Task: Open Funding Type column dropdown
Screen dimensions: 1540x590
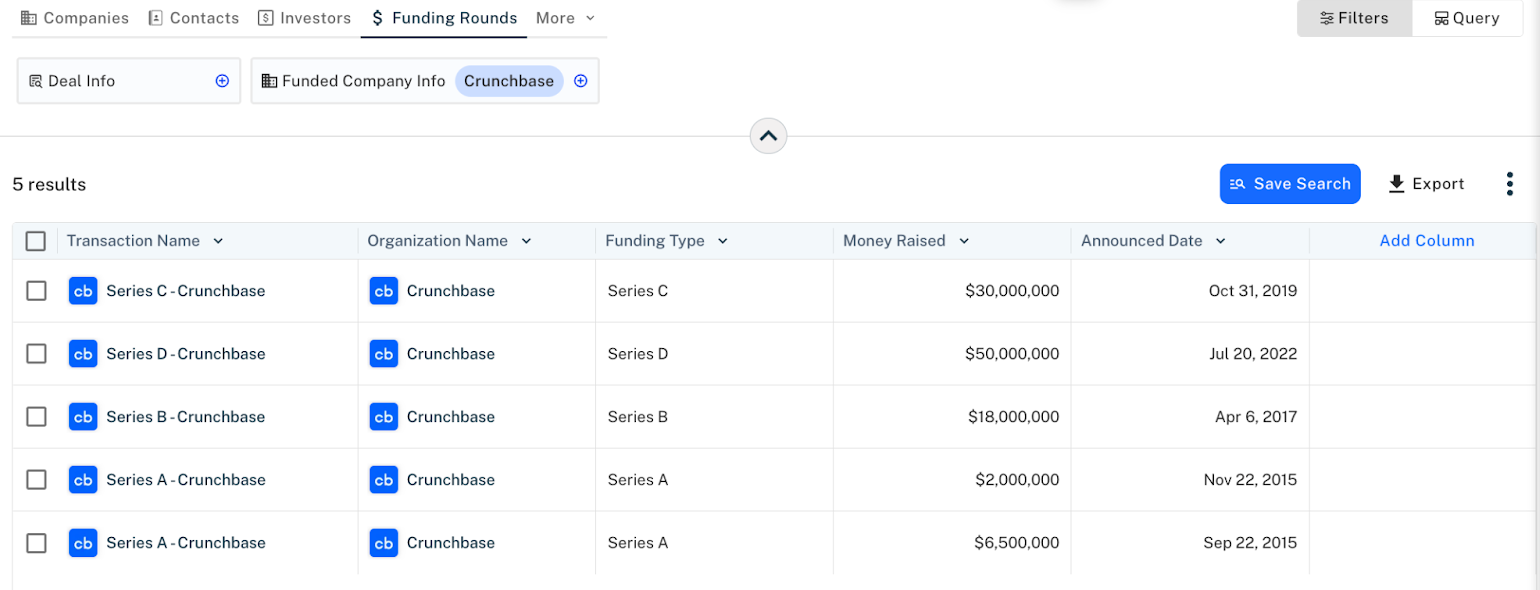Action: [x=723, y=241]
